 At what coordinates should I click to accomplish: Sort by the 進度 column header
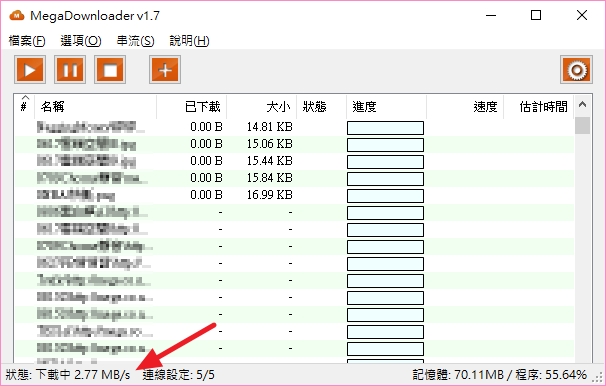[x=386, y=106]
